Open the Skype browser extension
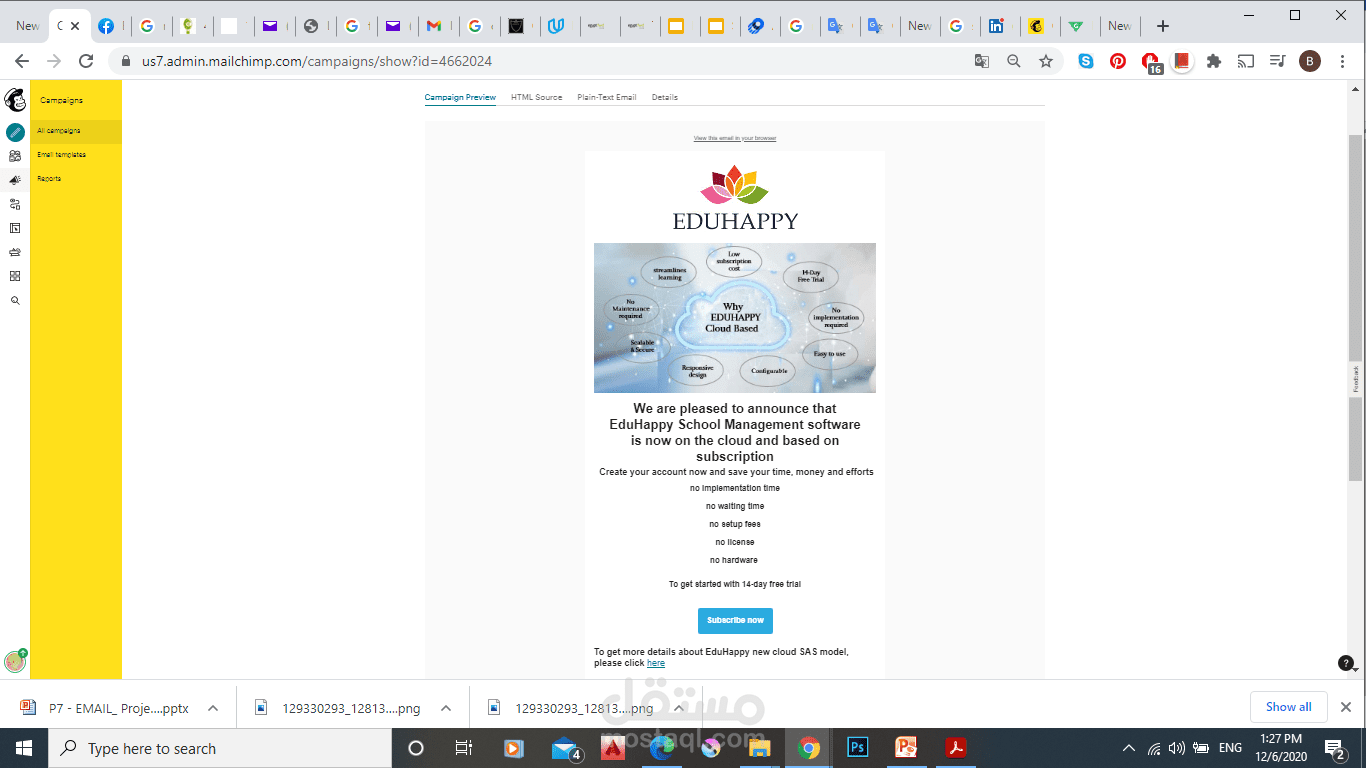Screen dimensions: 1366x768 point(1086,61)
